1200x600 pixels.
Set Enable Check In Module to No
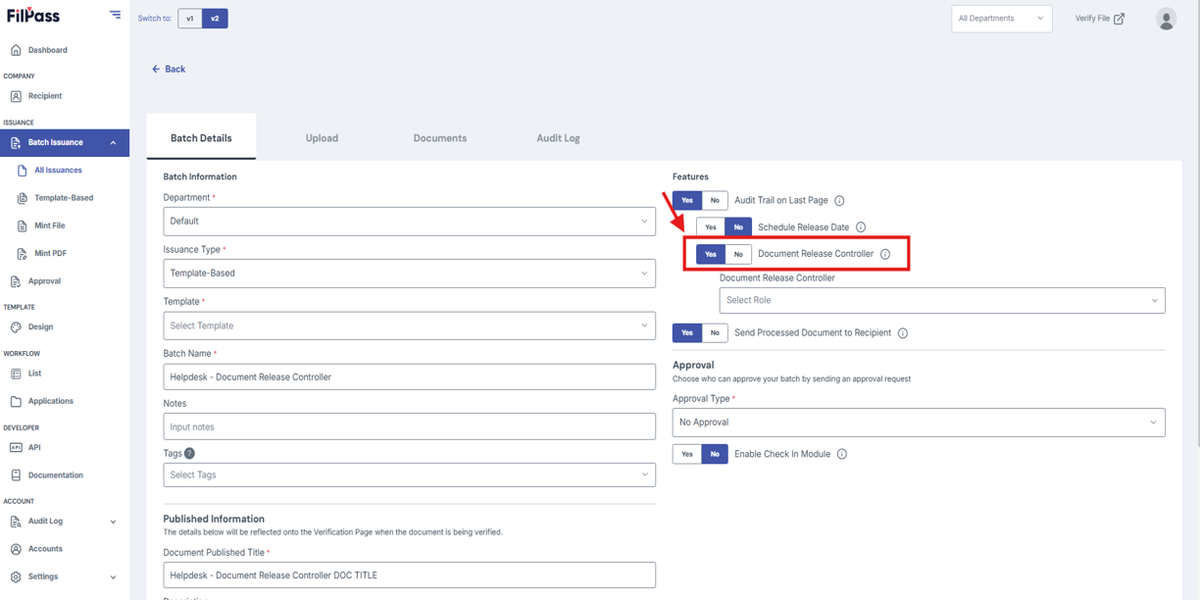pyautogui.click(x=714, y=454)
